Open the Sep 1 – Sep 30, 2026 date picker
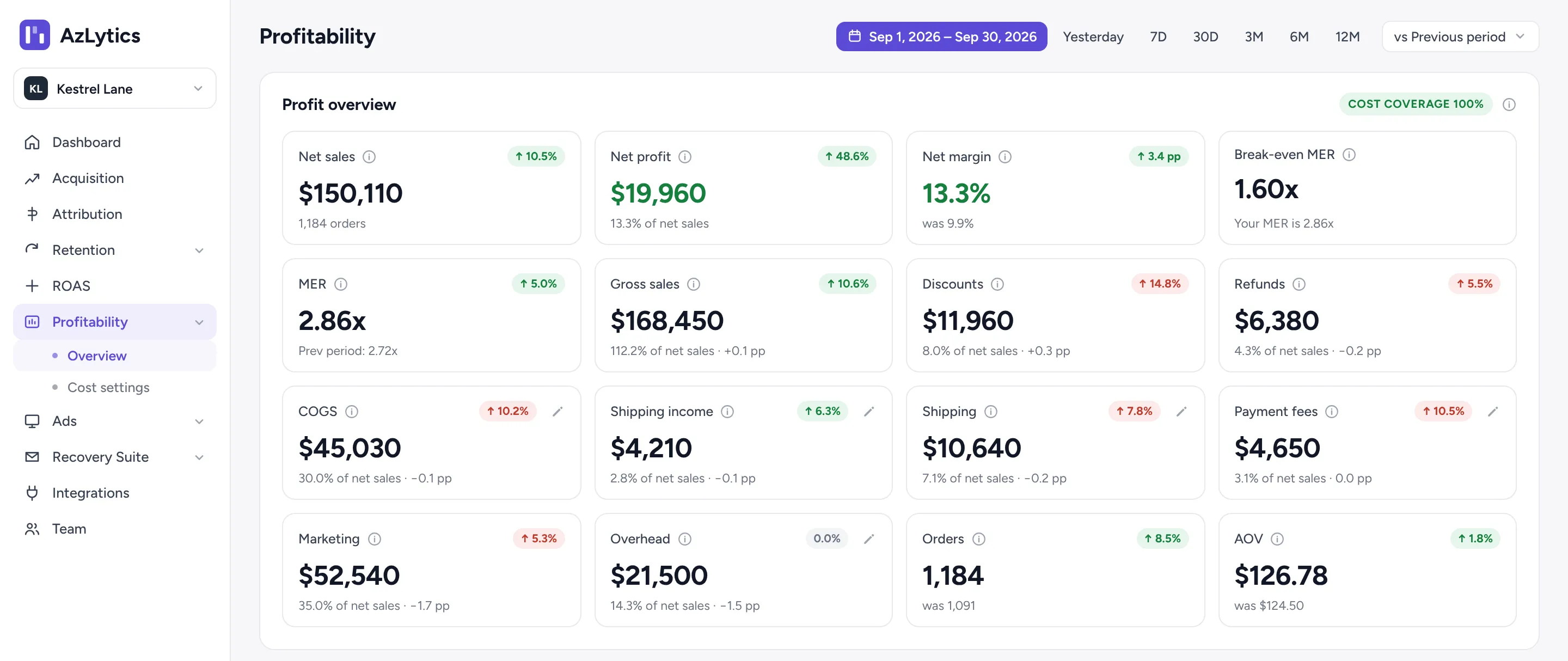Image resolution: width=1568 pixels, height=661 pixels. click(941, 36)
